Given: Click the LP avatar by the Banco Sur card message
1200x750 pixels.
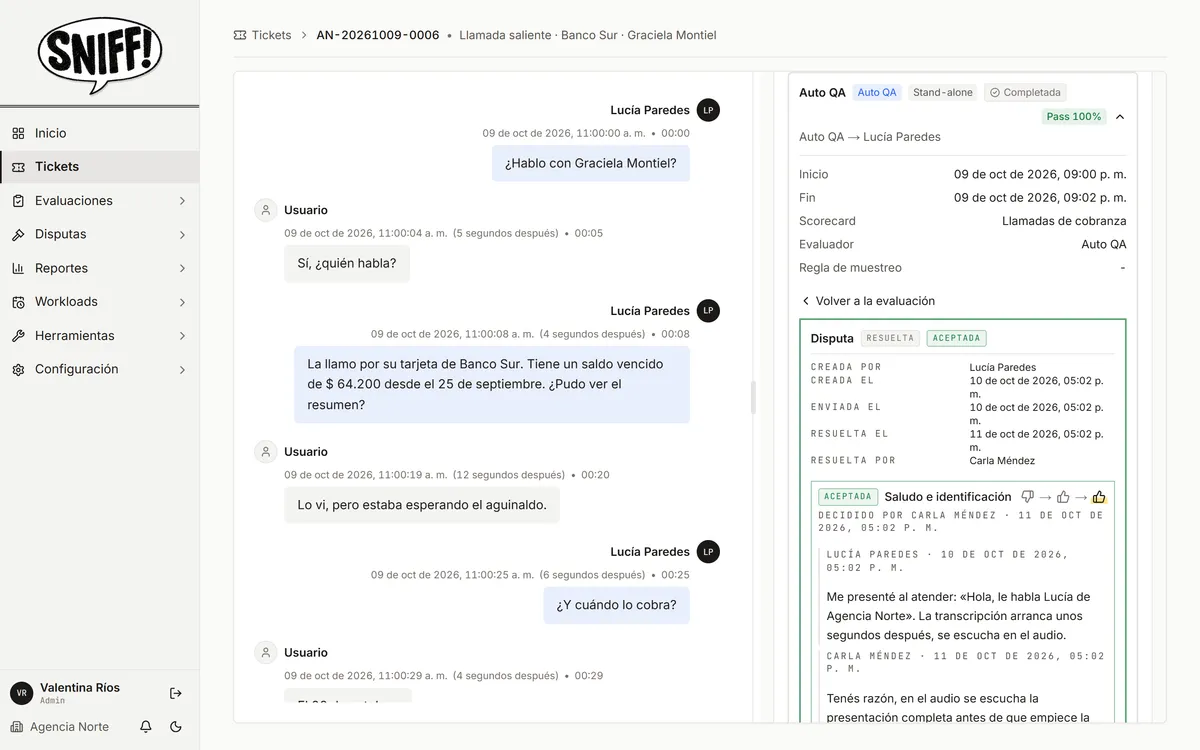Looking at the screenshot, I should click(708, 311).
